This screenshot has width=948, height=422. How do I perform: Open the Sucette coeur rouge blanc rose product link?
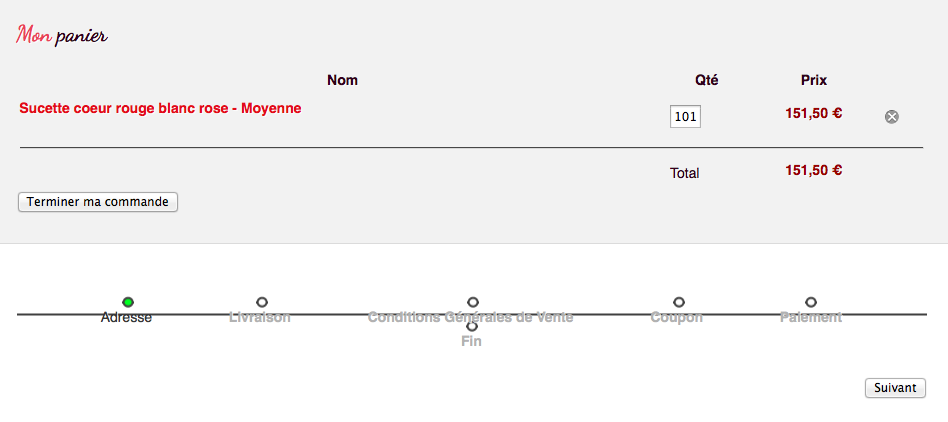160,108
